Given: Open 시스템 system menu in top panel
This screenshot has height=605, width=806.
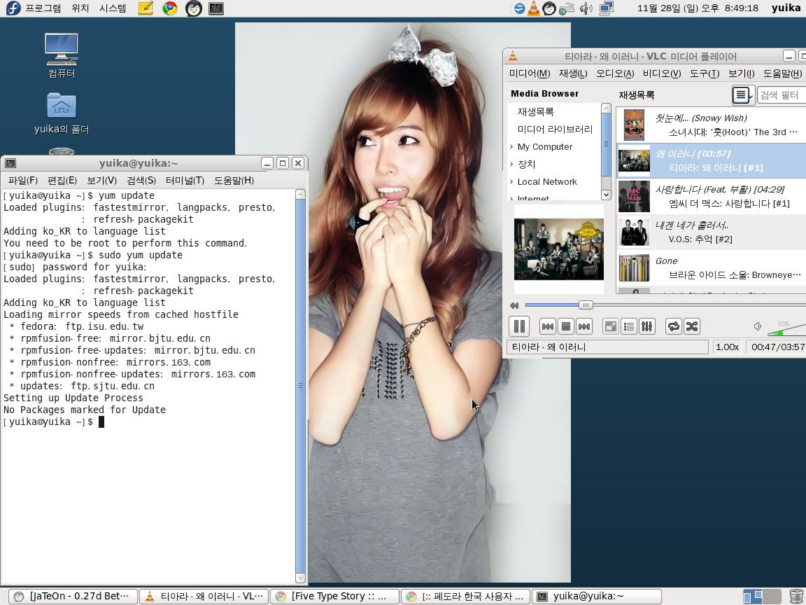Looking at the screenshot, I should point(113,8).
